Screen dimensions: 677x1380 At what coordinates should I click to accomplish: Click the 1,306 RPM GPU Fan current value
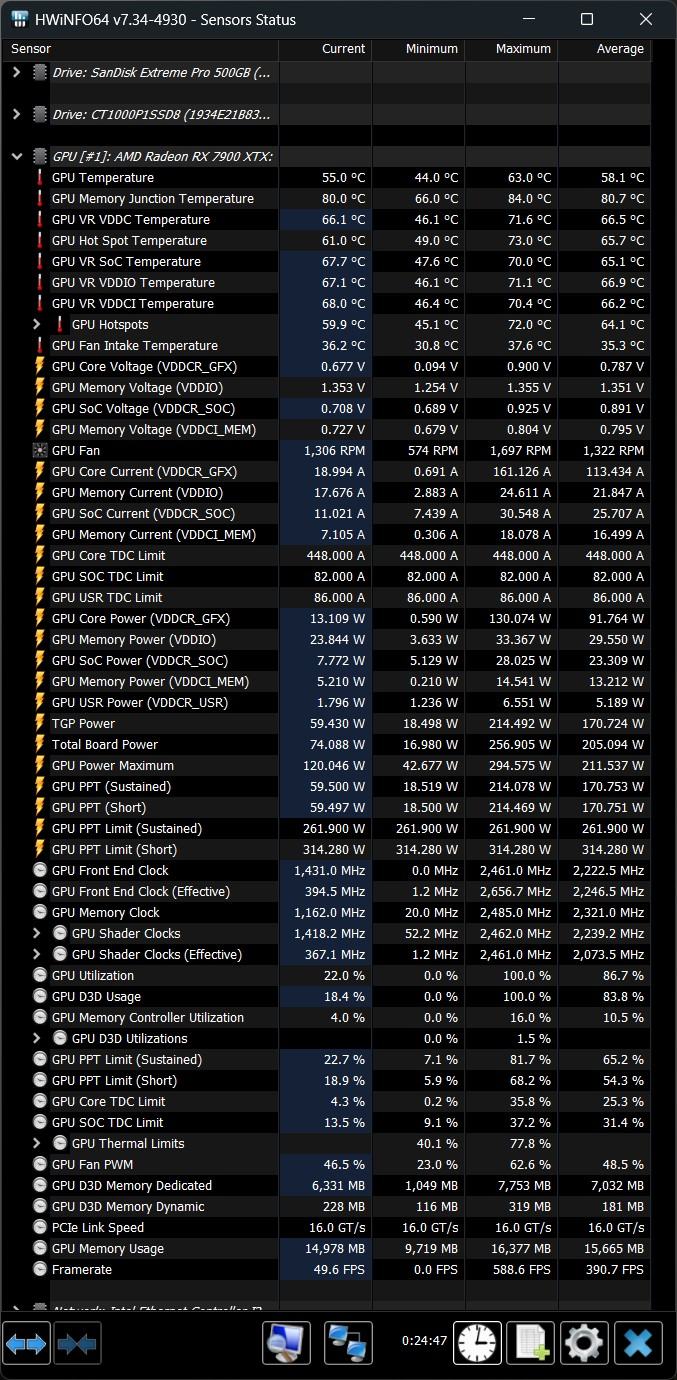(x=334, y=450)
